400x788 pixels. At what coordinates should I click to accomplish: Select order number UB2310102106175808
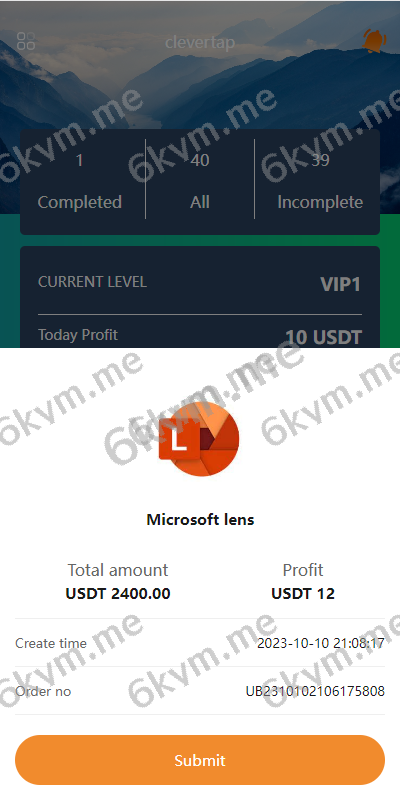coord(315,692)
